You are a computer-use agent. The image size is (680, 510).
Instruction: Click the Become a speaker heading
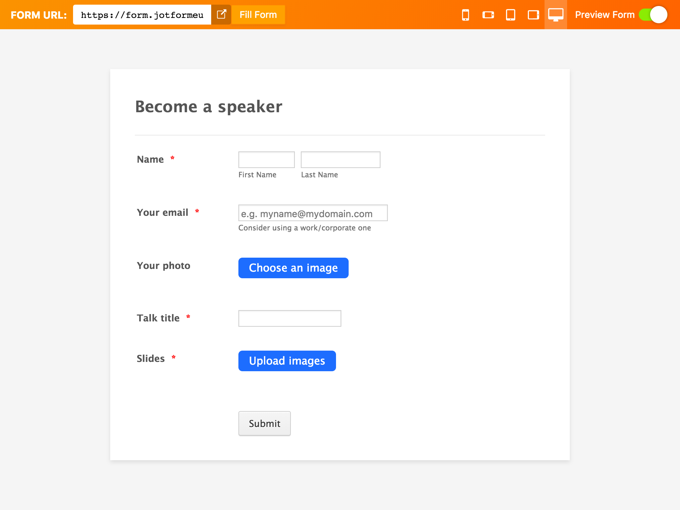[208, 107]
